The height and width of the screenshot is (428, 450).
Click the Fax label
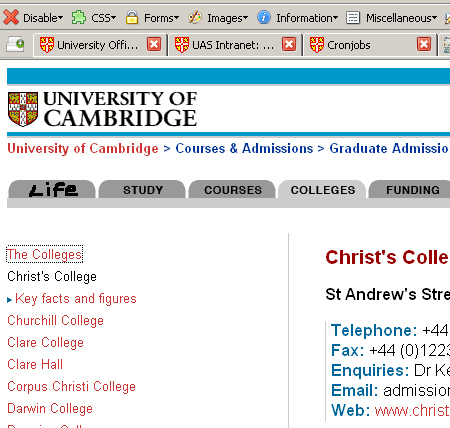(x=347, y=350)
